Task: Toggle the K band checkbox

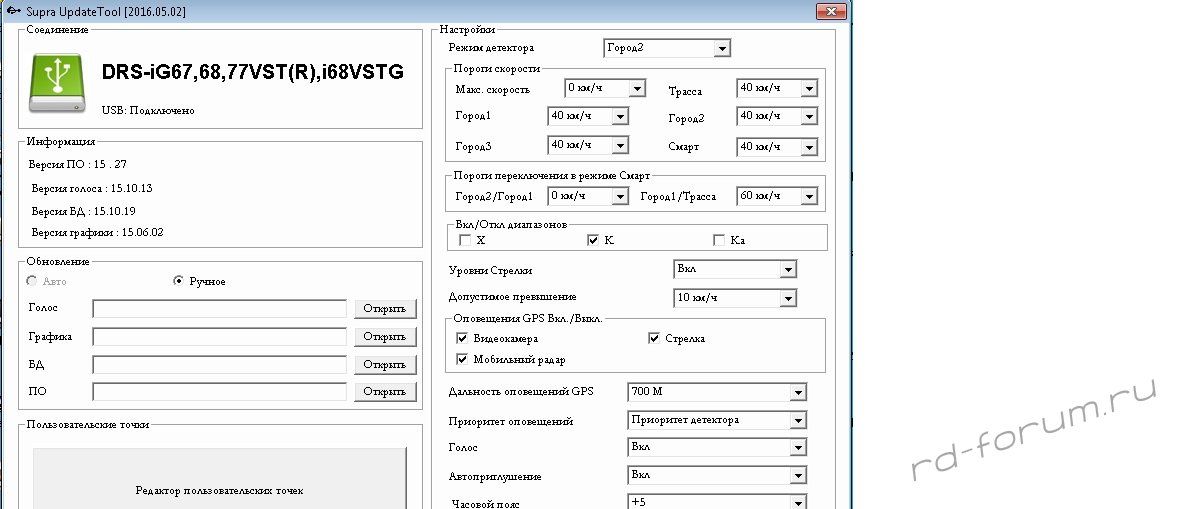Action: click(593, 240)
